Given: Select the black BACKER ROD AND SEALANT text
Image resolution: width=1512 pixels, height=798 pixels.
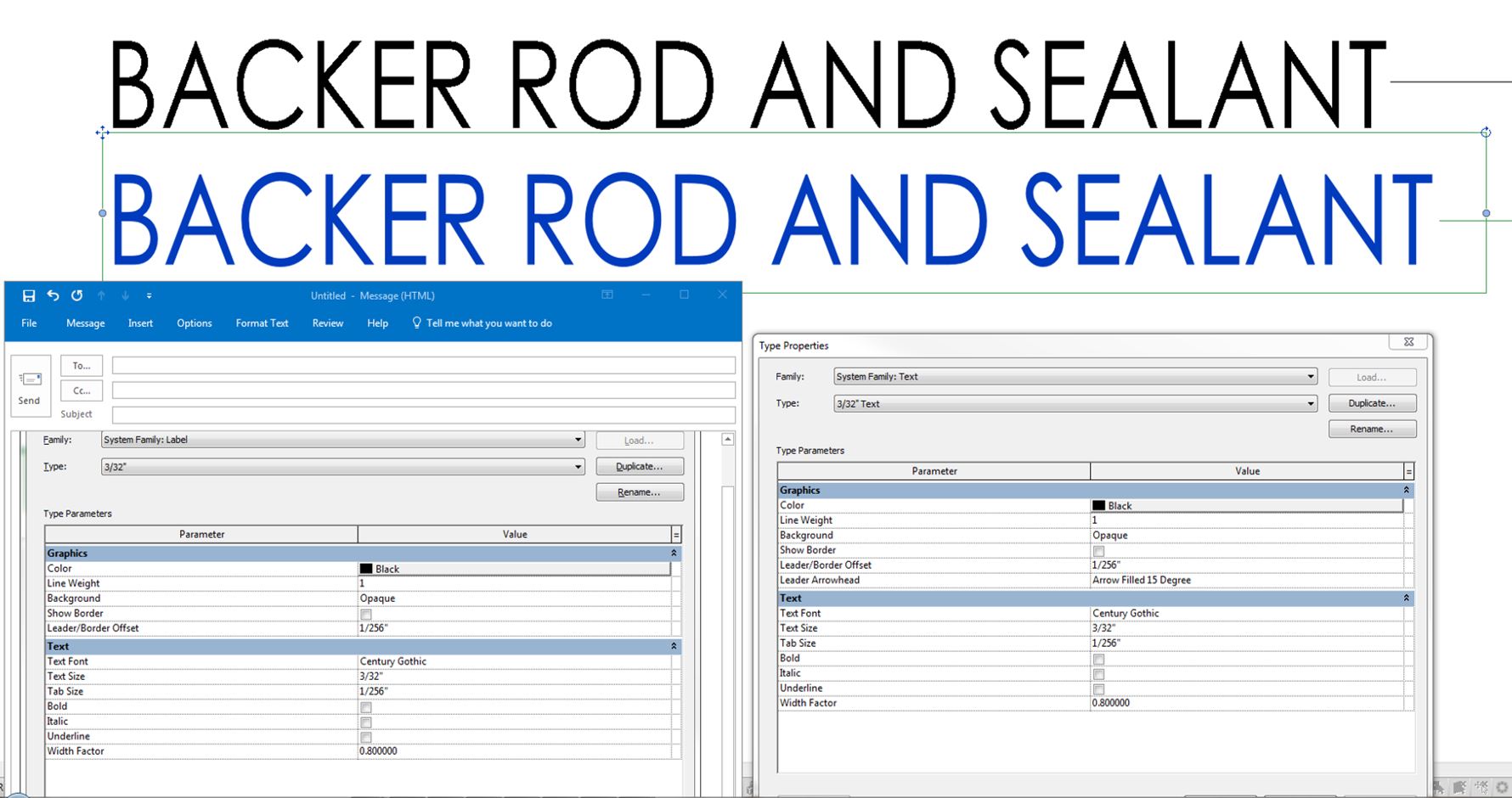Looking at the screenshot, I should [748, 84].
